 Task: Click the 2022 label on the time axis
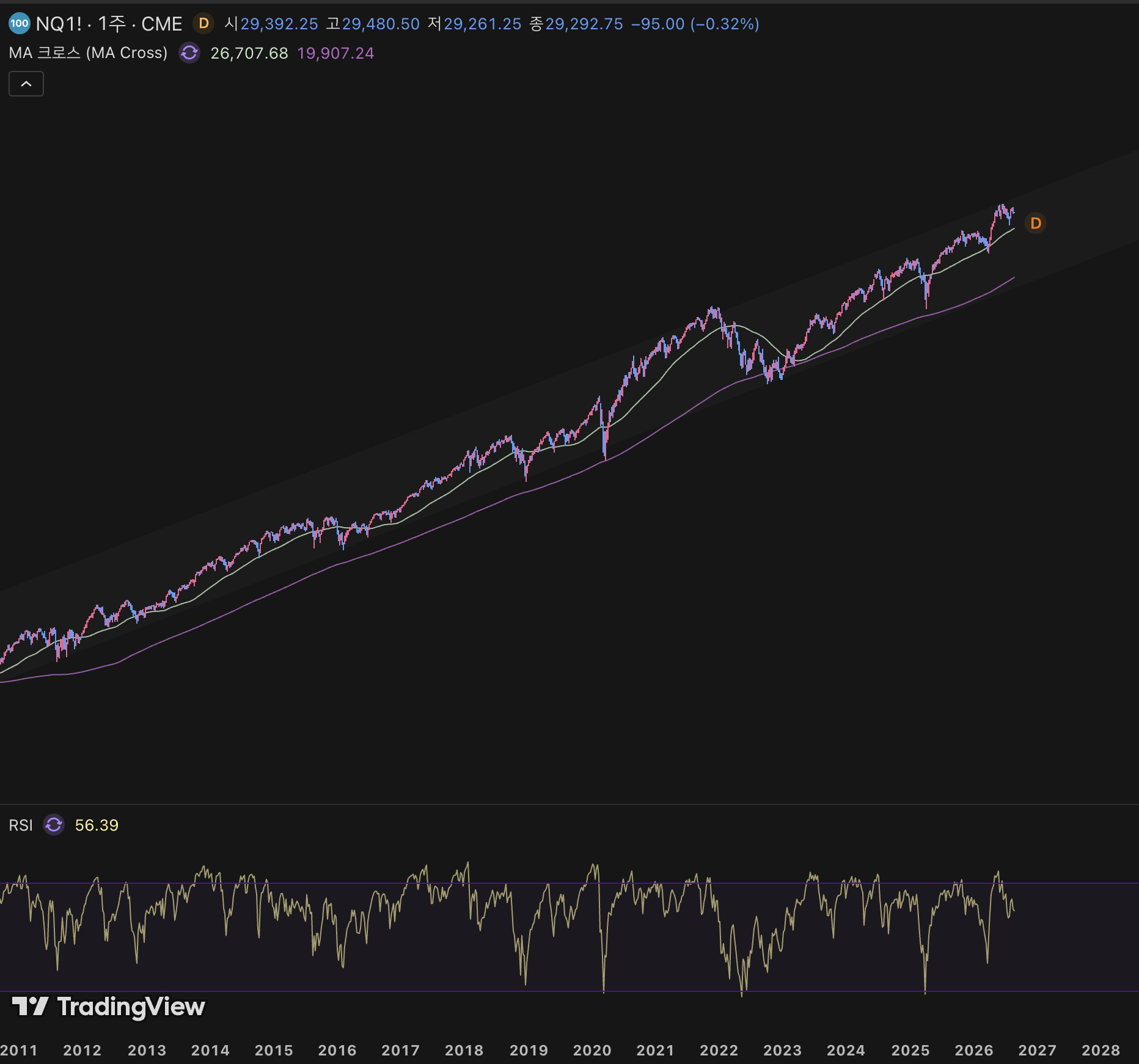tap(719, 1050)
